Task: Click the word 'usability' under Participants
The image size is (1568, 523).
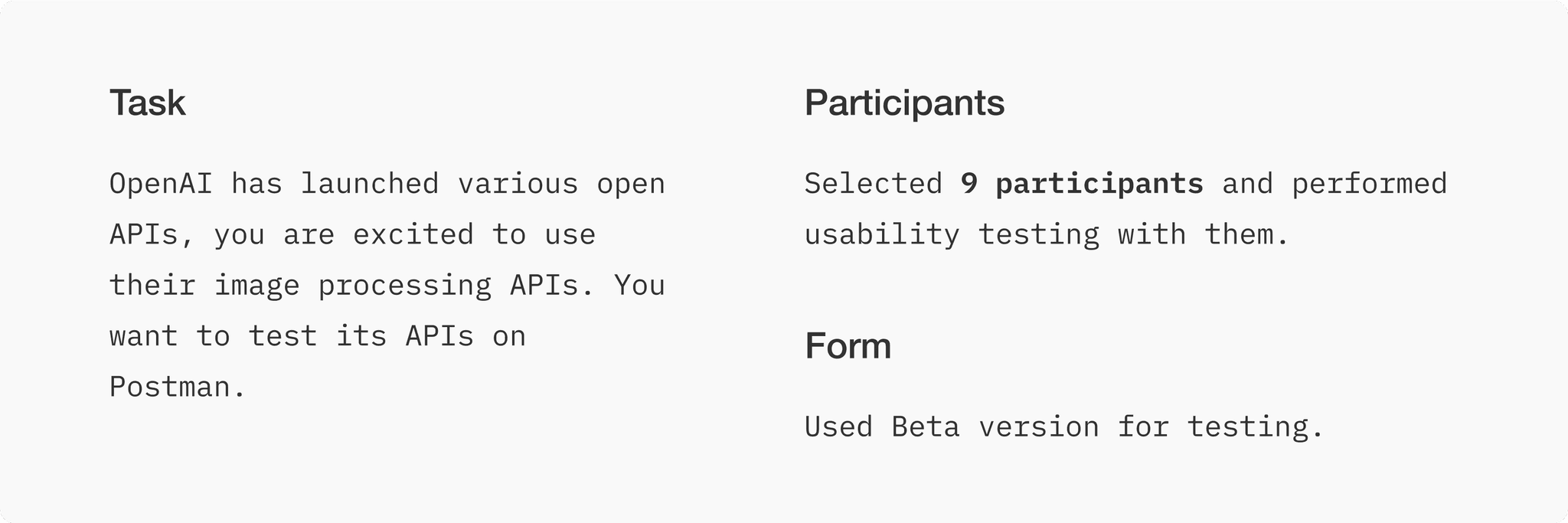Action: tap(882, 236)
